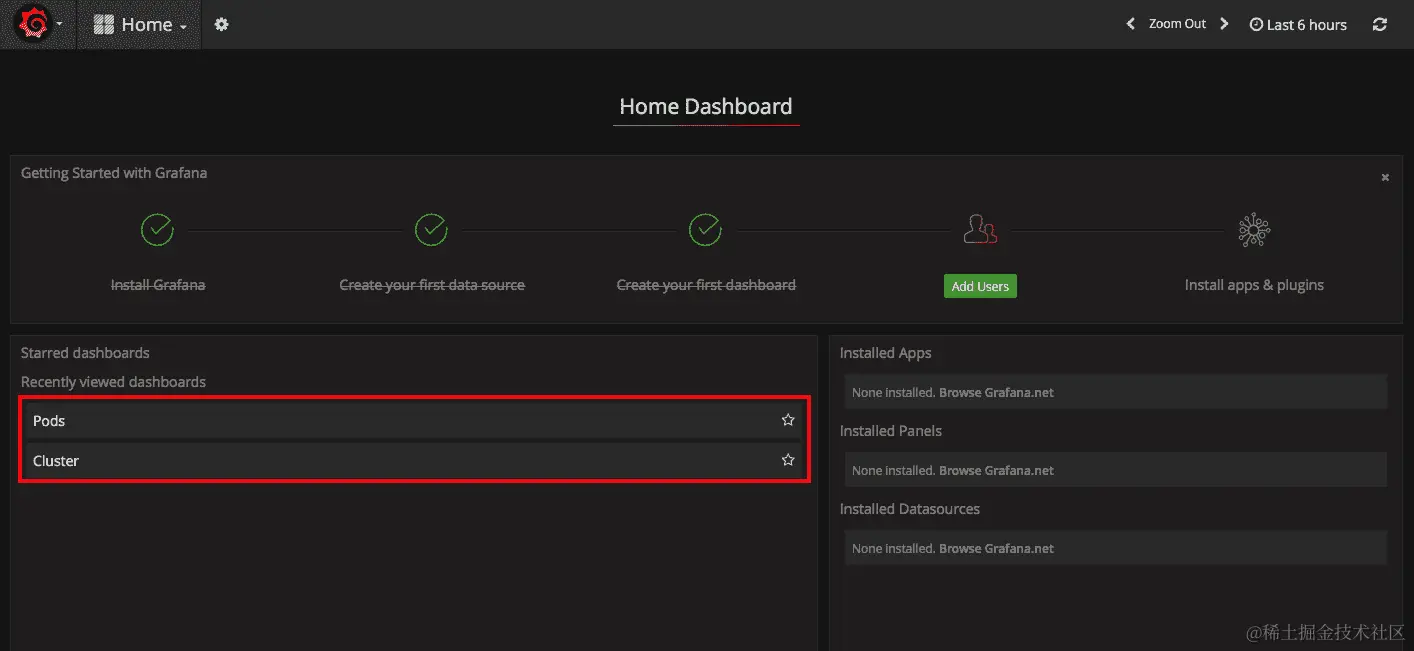This screenshot has width=1414, height=651.
Task: Open the Cluster dashboard
Action: (x=413, y=461)
